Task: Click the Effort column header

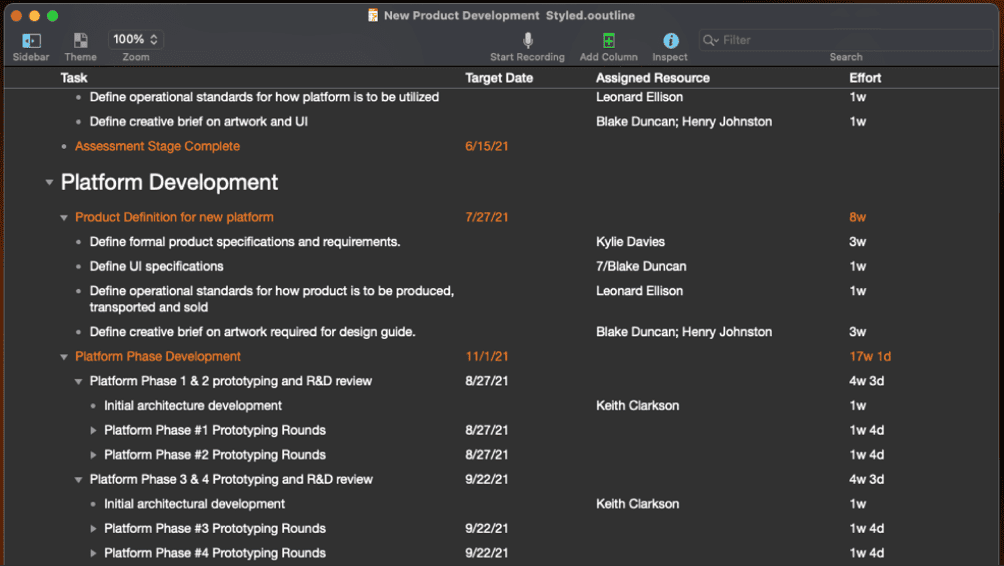Action: point(865,78)
